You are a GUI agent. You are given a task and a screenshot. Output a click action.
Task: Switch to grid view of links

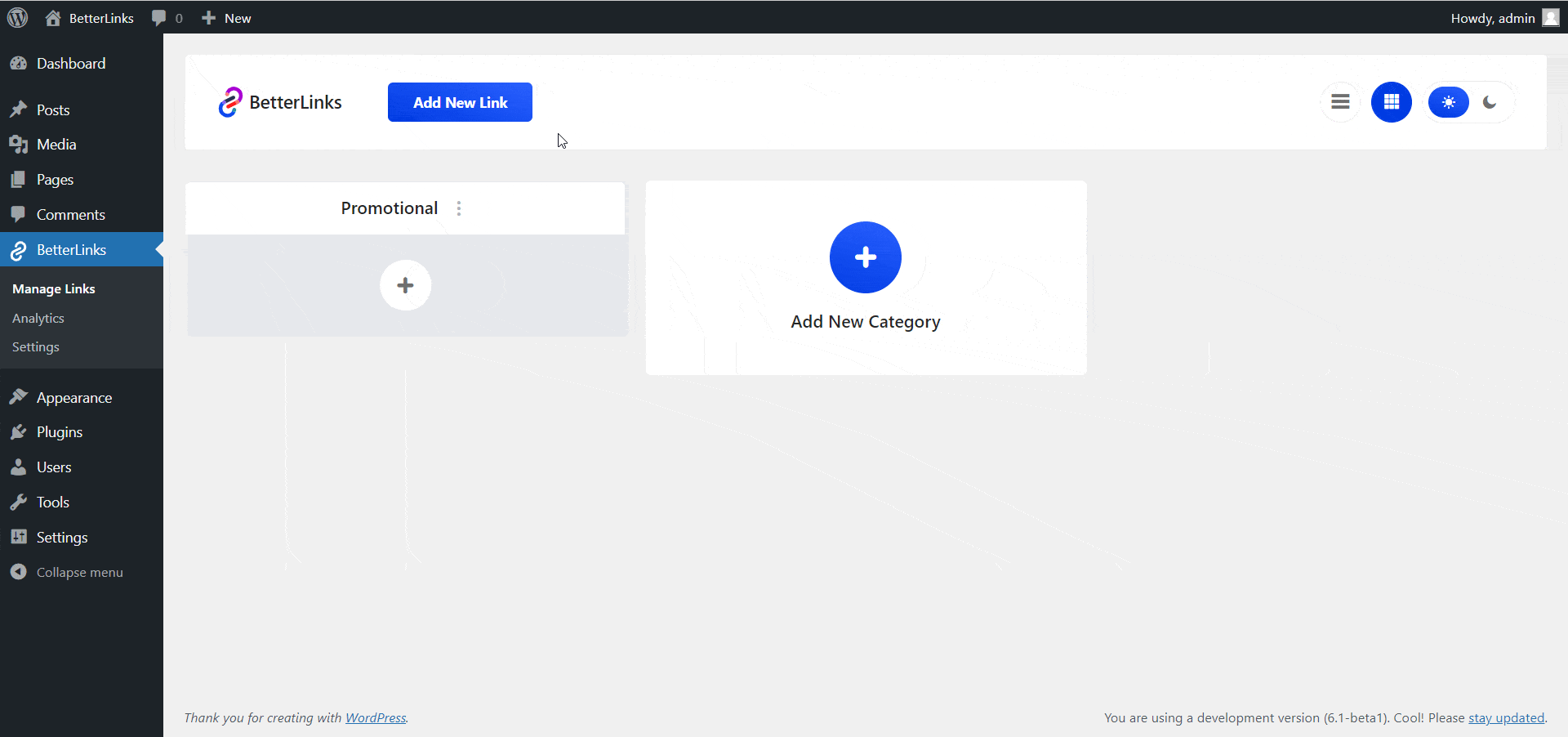point(1391,101)
